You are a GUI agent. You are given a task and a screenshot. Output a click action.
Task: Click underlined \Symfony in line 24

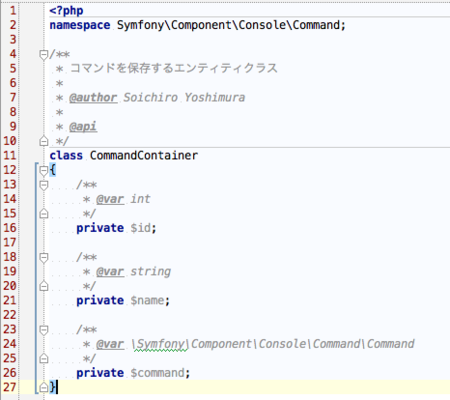click(160, 344)
